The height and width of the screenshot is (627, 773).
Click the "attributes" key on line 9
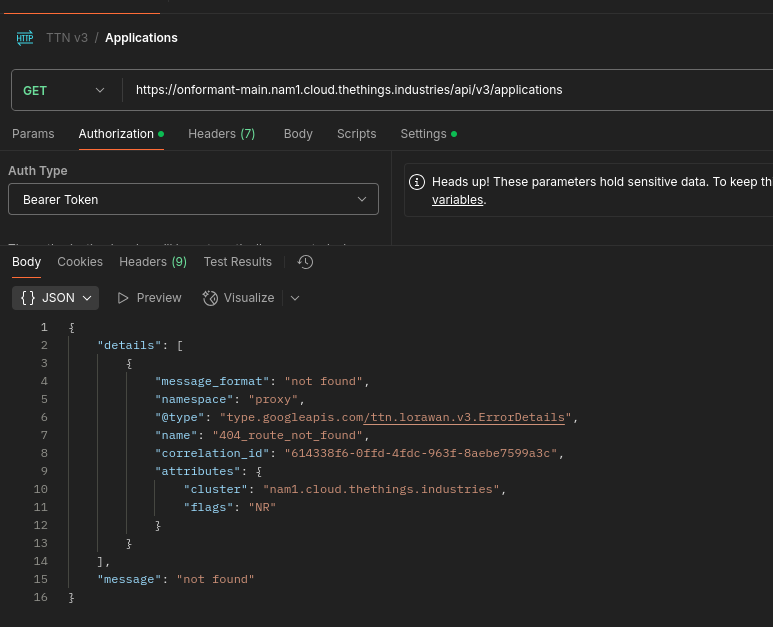click(x=198, y=471)
